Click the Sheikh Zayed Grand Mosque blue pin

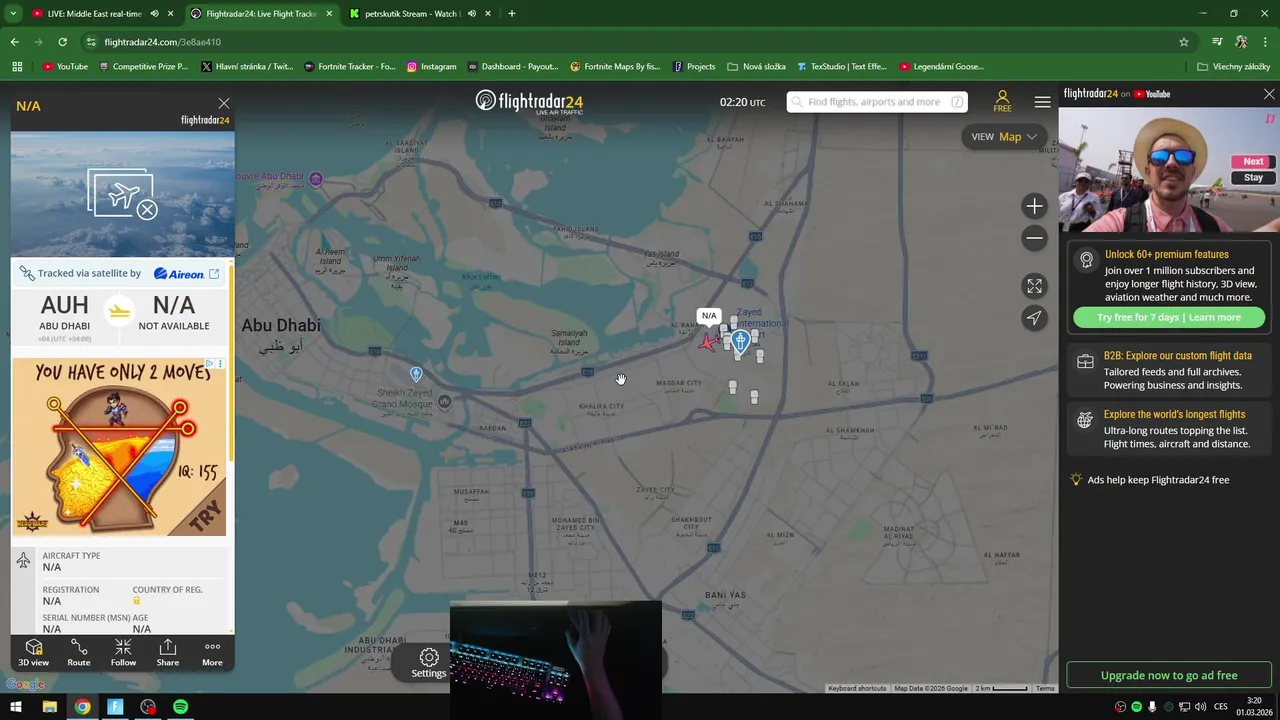coord(416,374)
